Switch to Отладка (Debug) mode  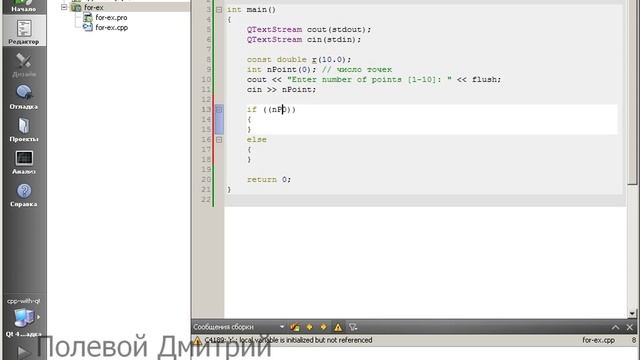coord(24,97)
